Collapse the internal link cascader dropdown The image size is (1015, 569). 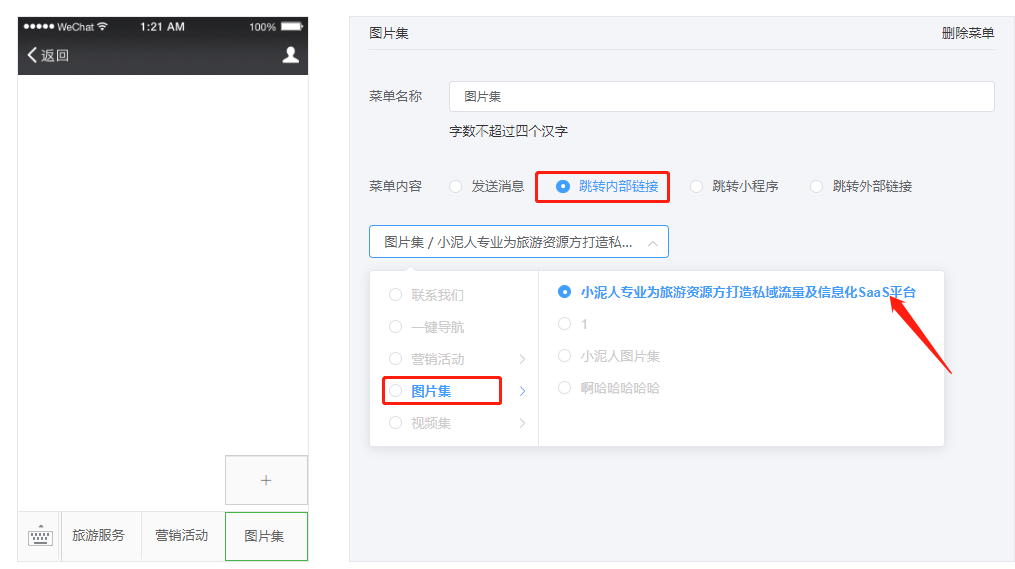tap(652, 242)
